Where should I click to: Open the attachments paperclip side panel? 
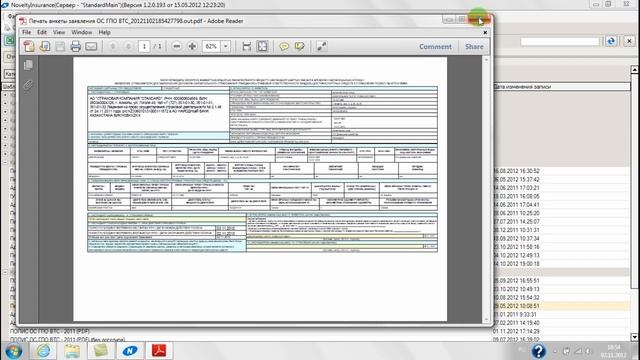pyautogui.click(x=28, y=84)
